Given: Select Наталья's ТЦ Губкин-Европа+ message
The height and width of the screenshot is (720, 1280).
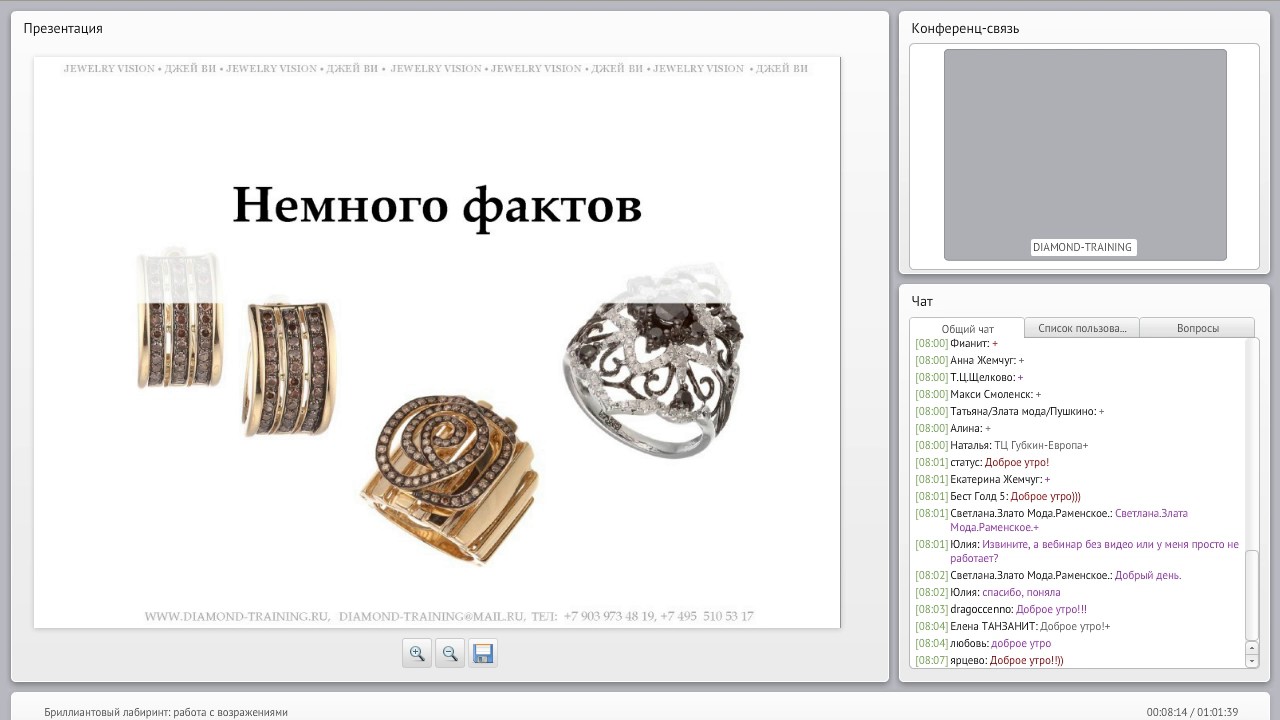Looking at the screenshot, I should point(1002,445).
